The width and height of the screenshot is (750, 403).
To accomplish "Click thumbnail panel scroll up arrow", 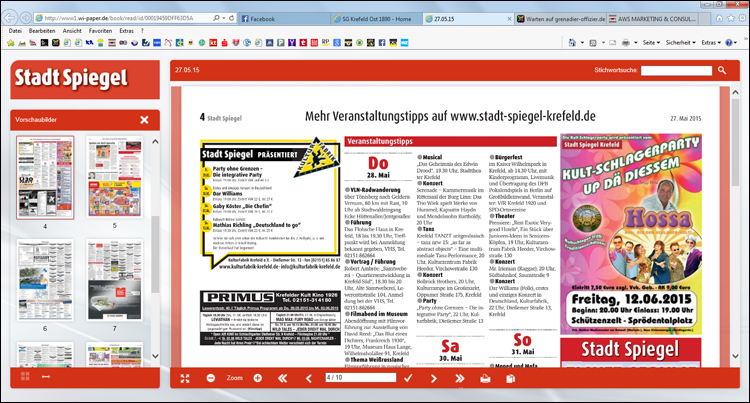I will coord(155,142).
